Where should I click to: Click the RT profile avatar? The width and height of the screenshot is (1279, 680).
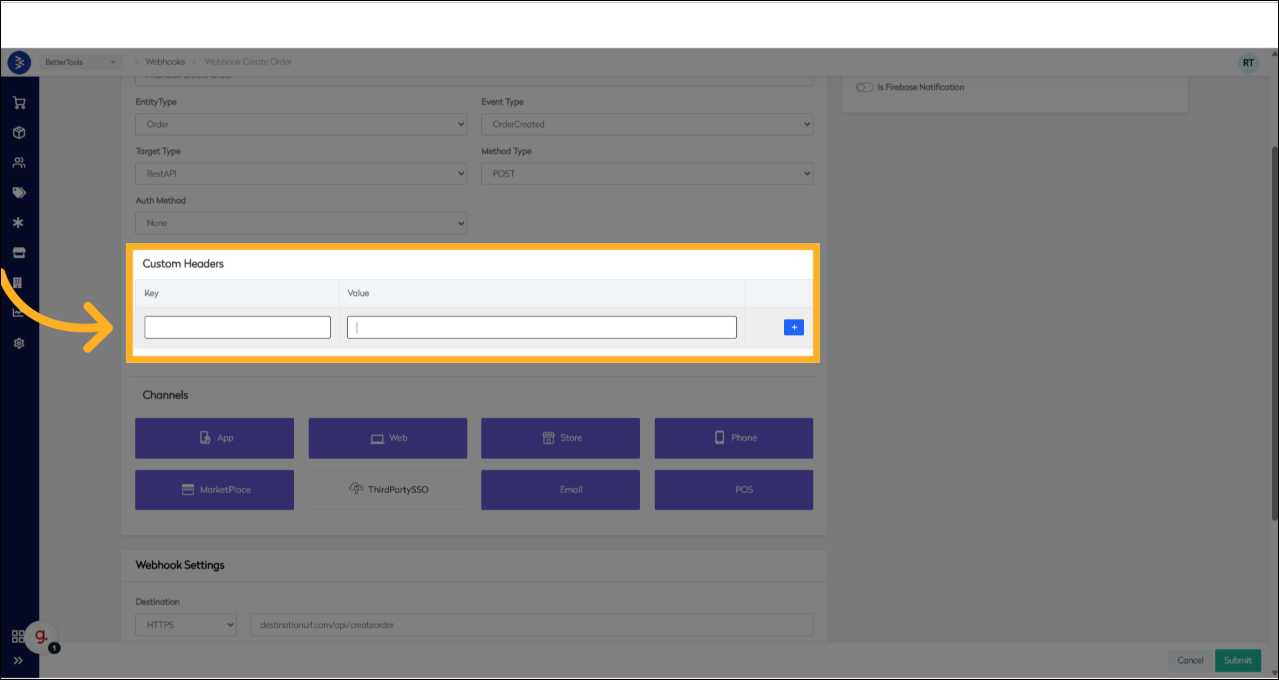click(1247, 62)
